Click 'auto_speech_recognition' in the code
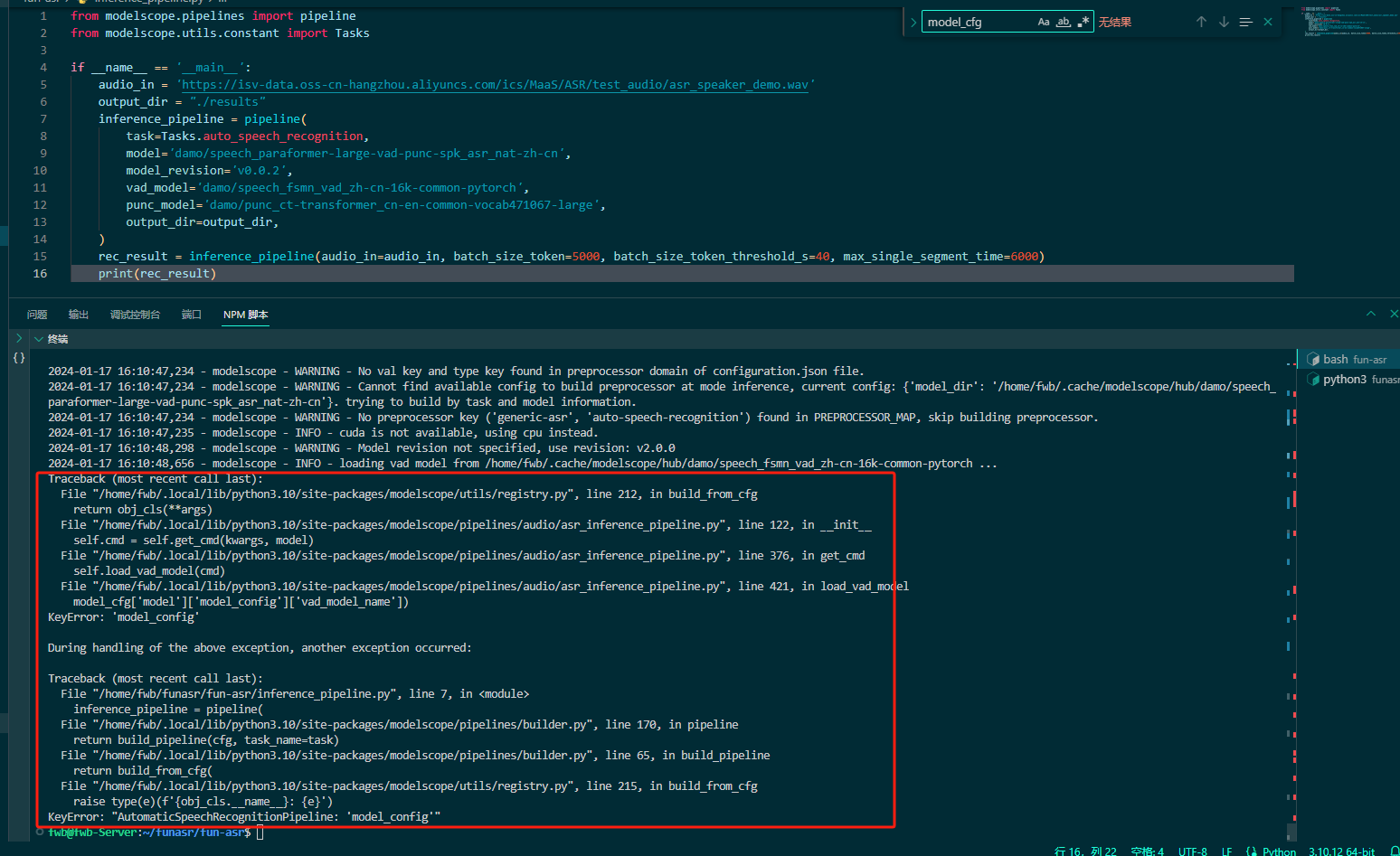 tap(282, 136)
